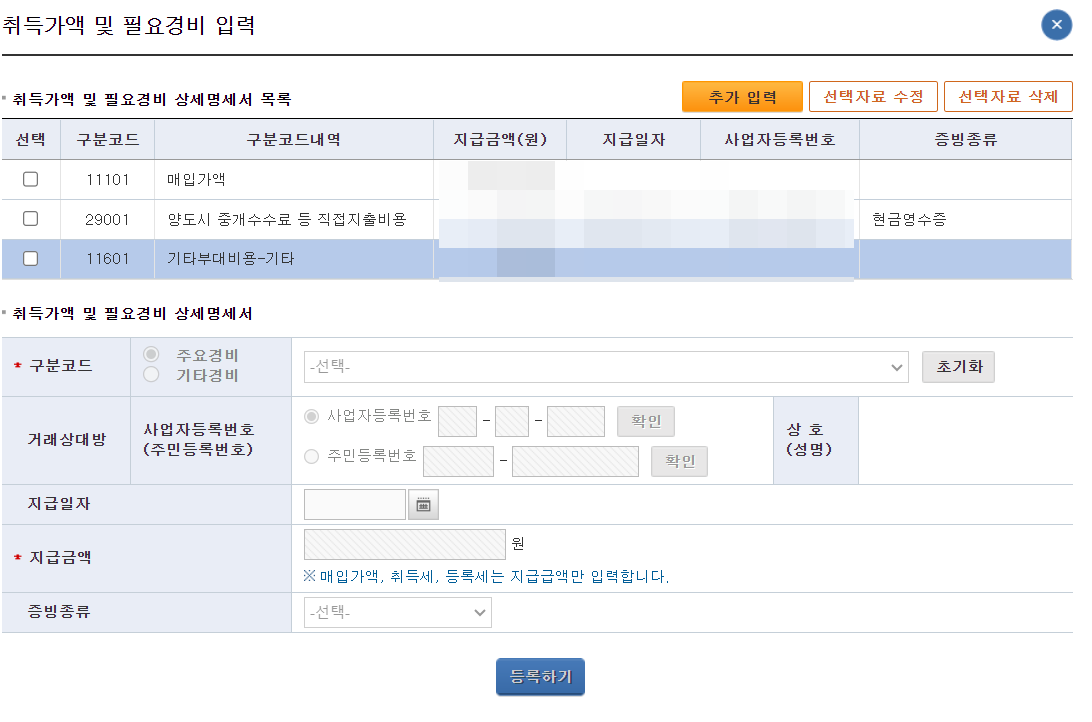The image size is (1092, 722).
Task: Check the checkbox for 기타부대비용-기타 row
Action: [x=30, y=258]
